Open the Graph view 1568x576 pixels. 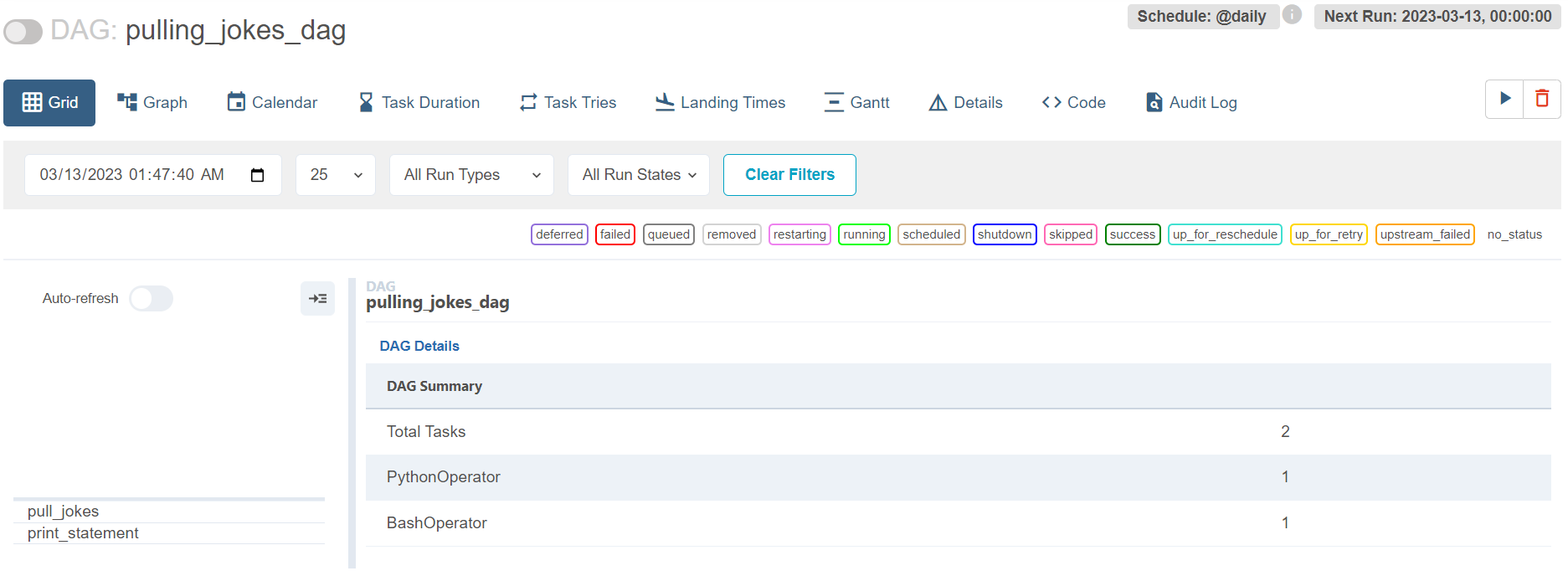(x=152, y=102)
